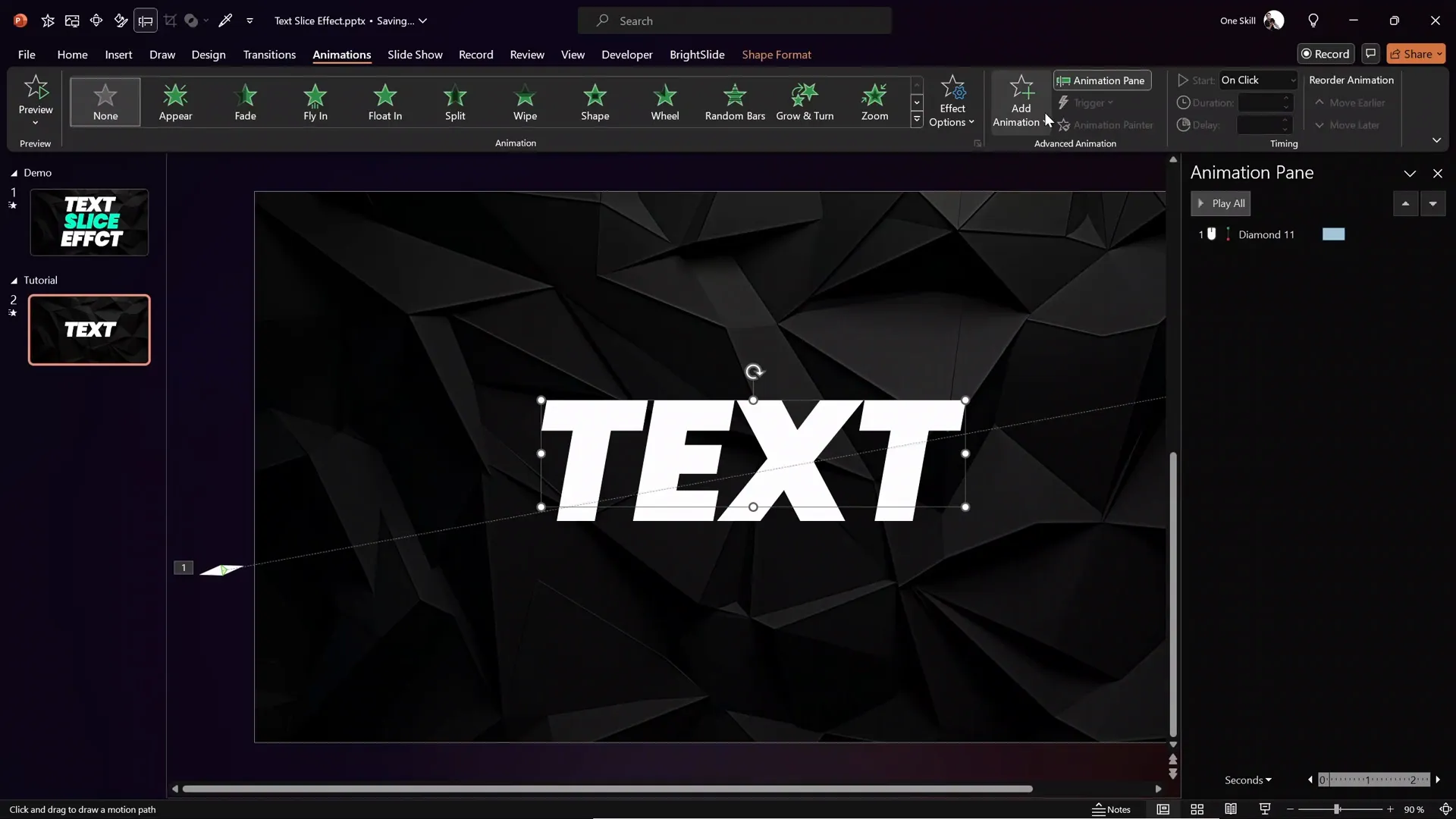
Task: Click the eyedropper icon in quick access toolbar
Action: pos(225,20)
